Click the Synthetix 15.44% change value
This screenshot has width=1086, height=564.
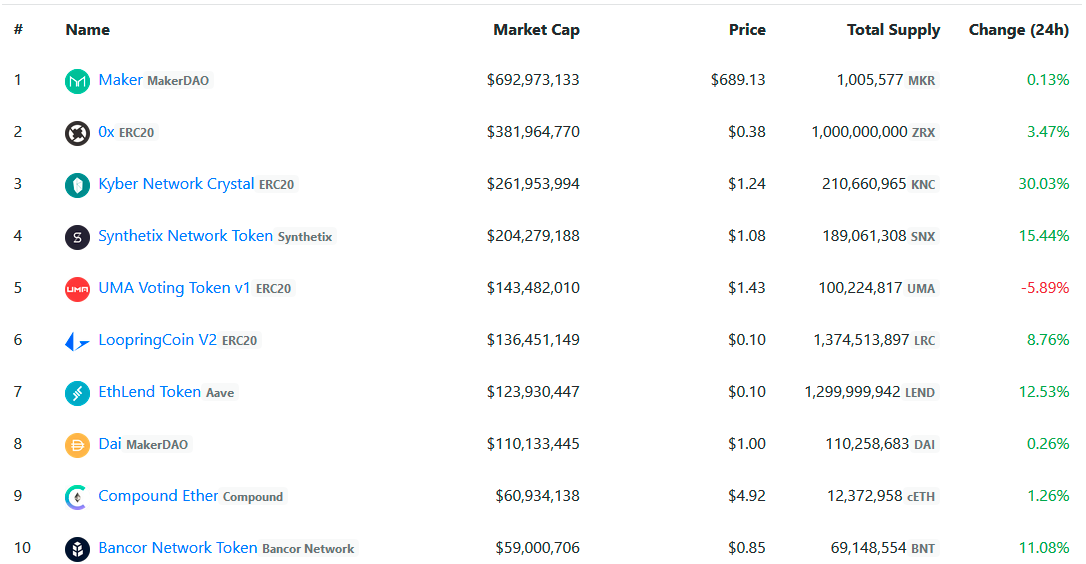tap(1044, 236)
